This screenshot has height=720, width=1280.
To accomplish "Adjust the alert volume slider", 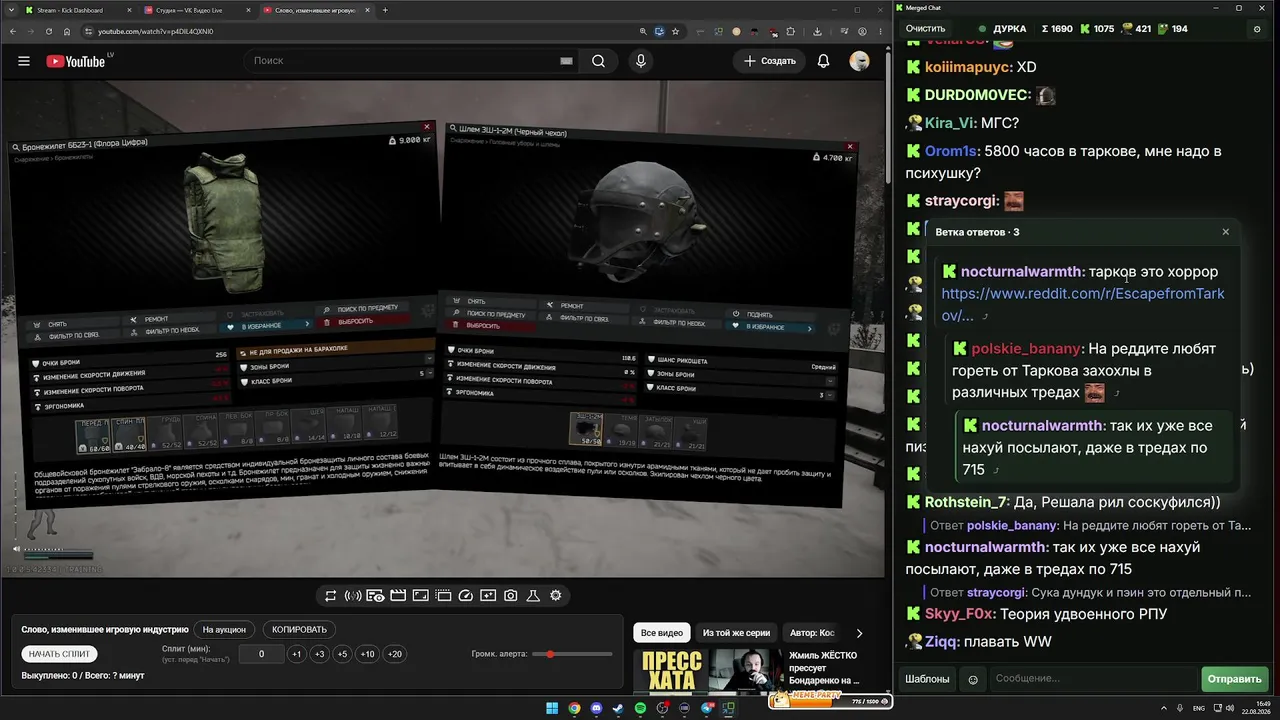I will (573, 654).
